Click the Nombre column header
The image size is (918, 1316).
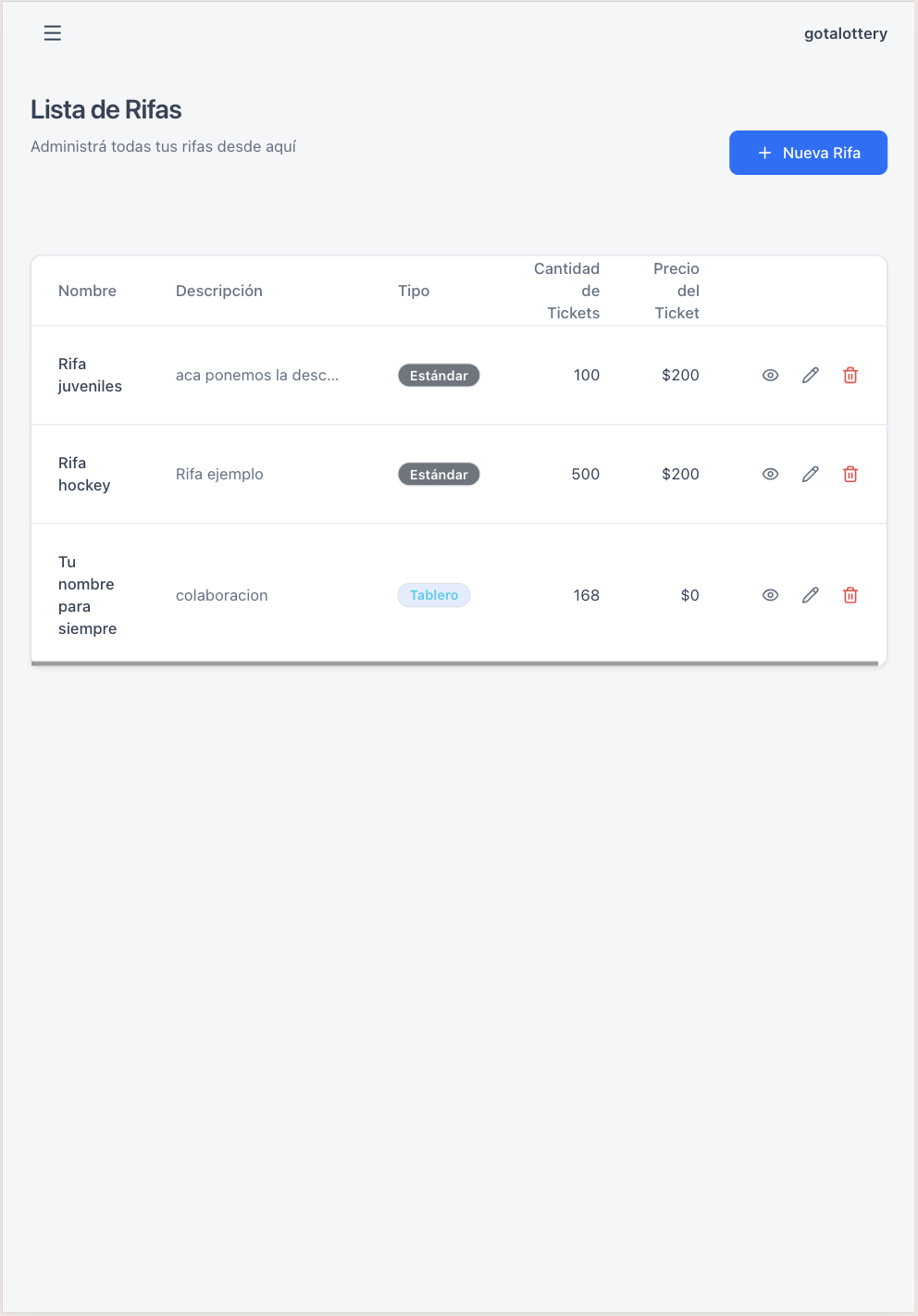(x=87, y=291)
